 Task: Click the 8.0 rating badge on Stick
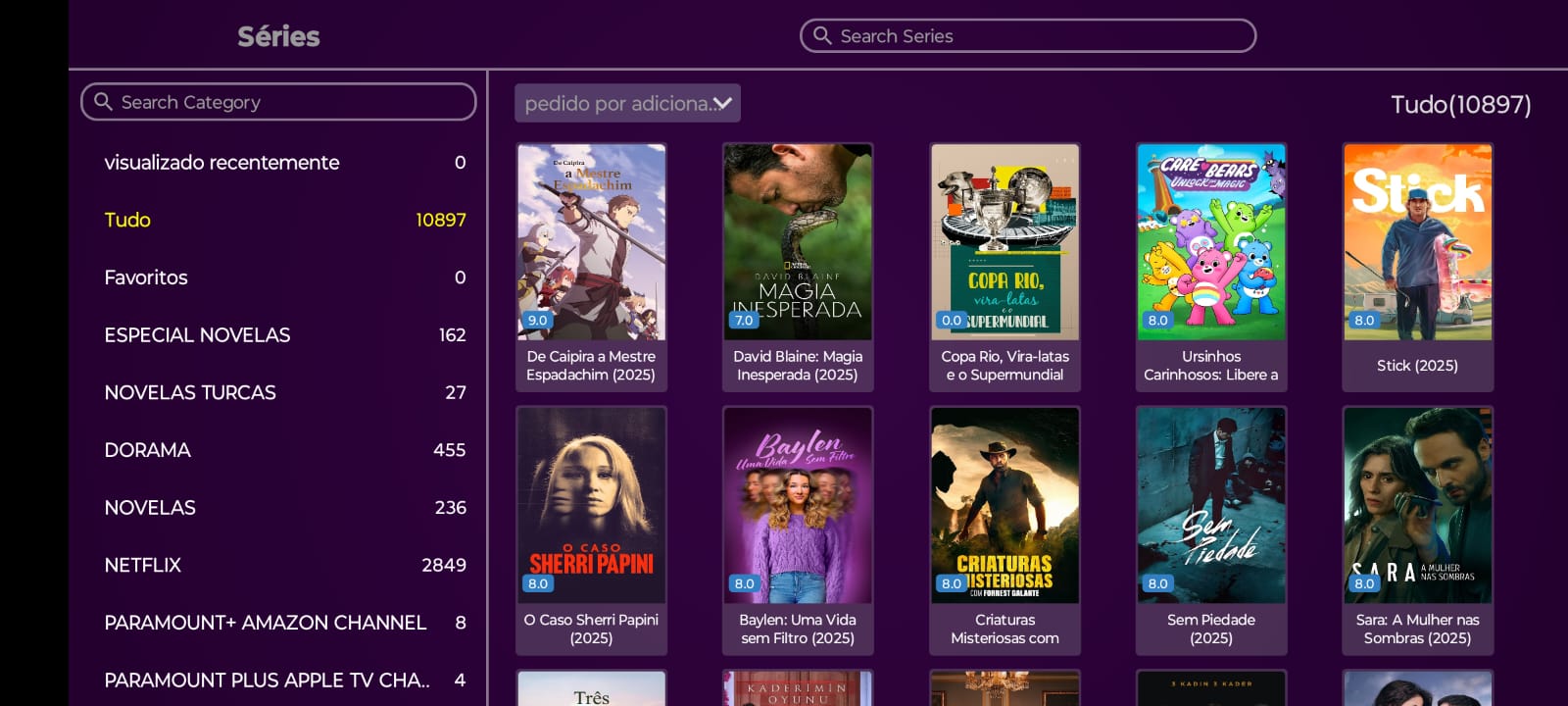[1364, 320]
